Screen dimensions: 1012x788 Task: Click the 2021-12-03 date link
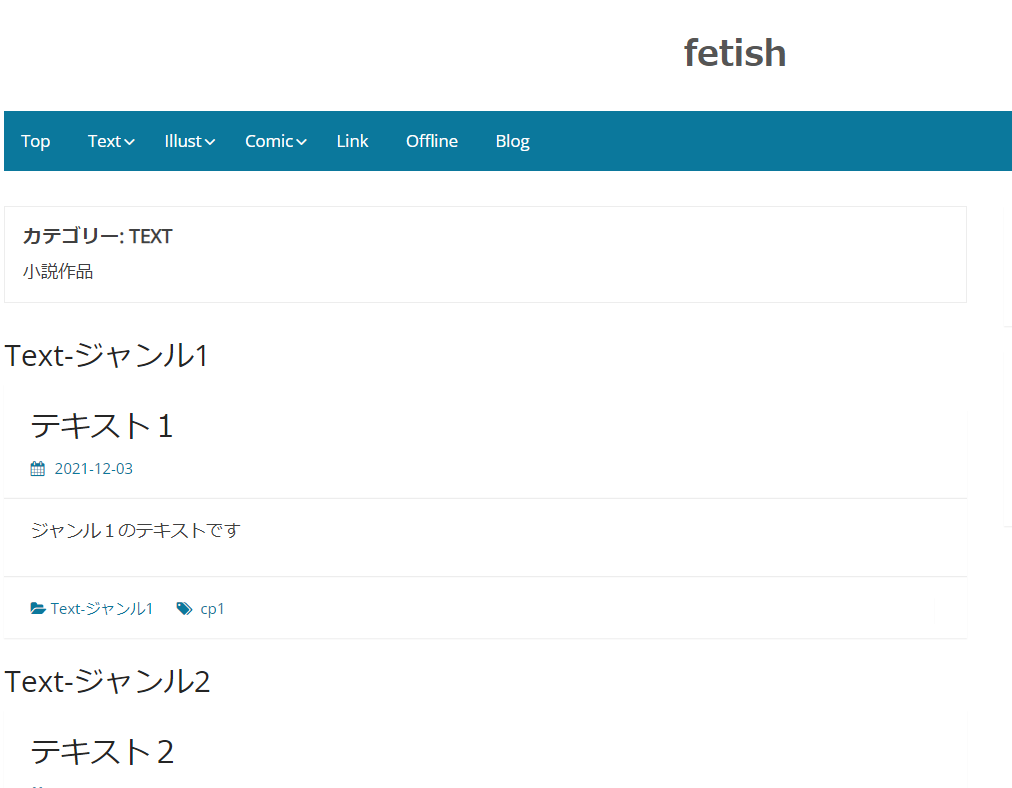coord(94,469)
